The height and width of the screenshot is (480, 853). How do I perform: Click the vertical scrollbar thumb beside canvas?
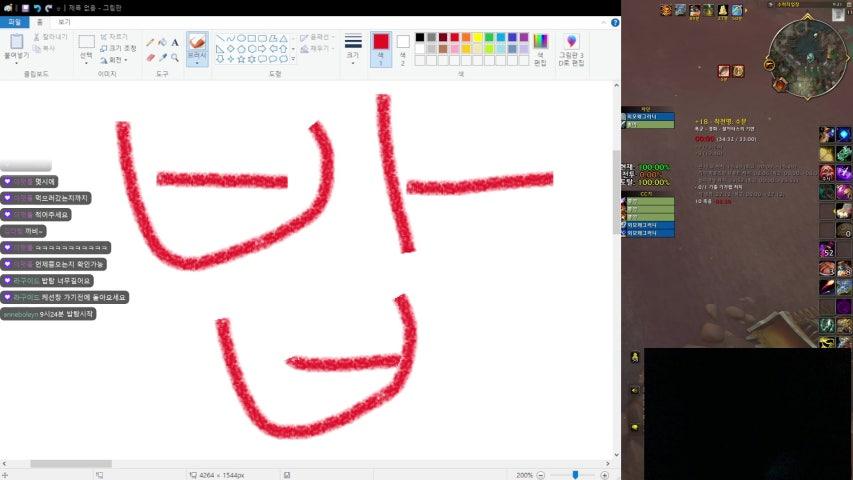point(616,192)
